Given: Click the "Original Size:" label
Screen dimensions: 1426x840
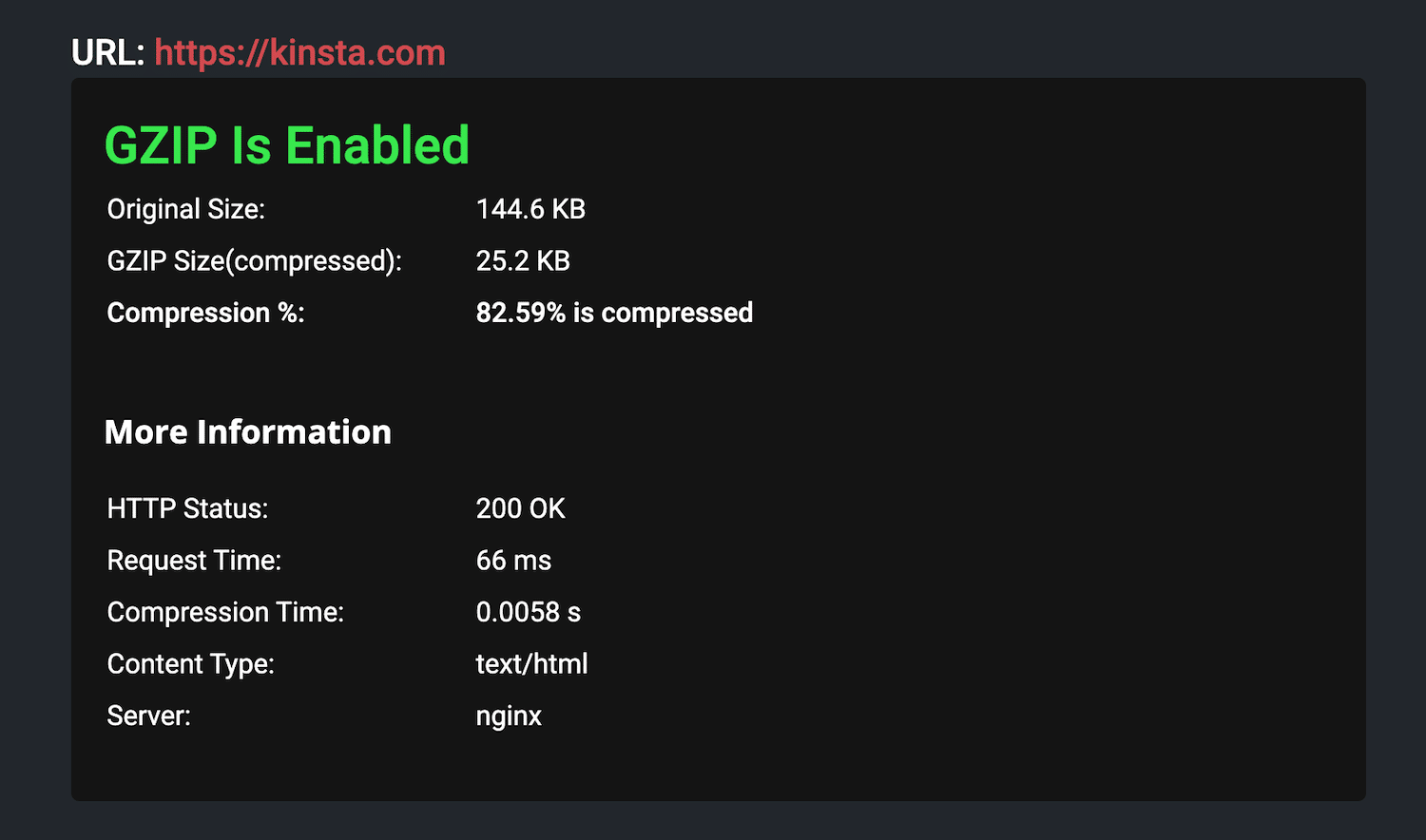Looking at the screenshot, I should tap(185, 209).
